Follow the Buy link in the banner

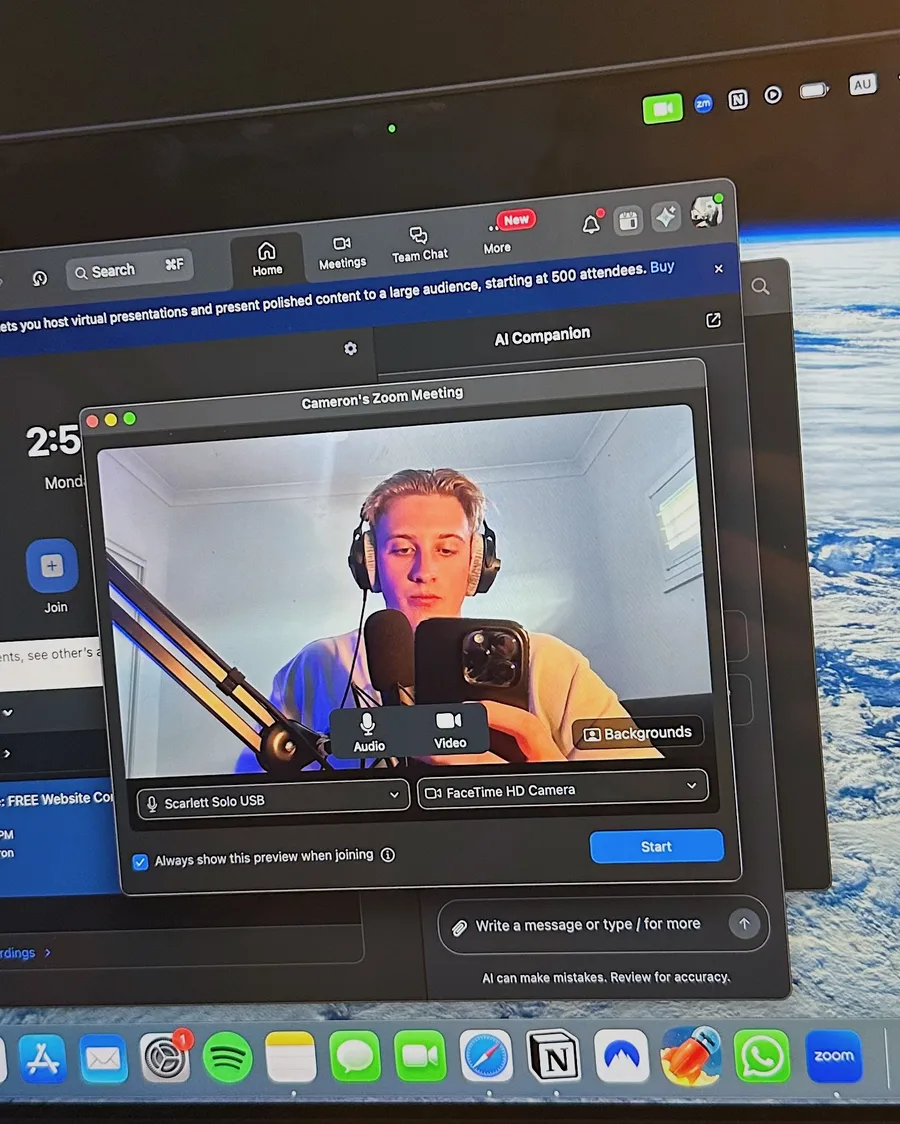pos(661,267)
